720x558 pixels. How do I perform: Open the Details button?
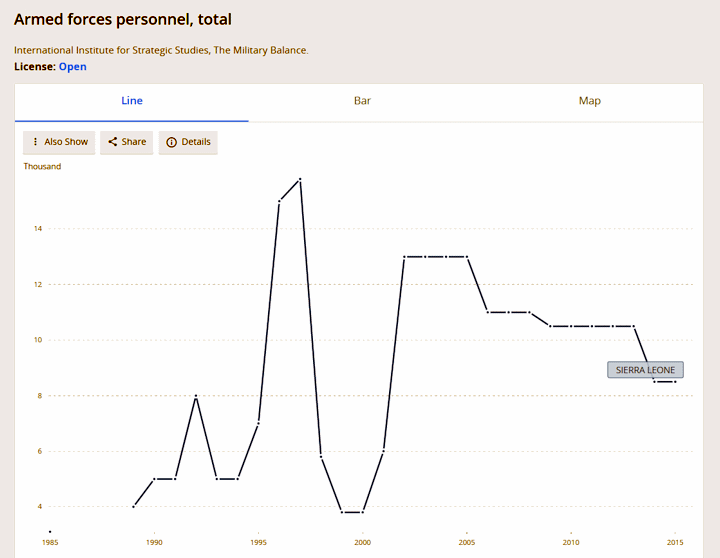188,142
